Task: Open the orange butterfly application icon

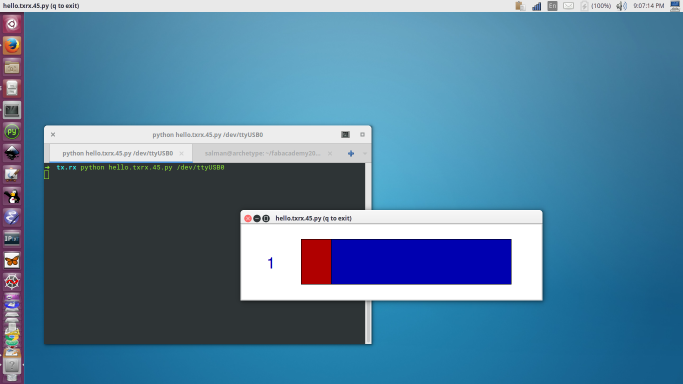Action: (x=12, y=261)
